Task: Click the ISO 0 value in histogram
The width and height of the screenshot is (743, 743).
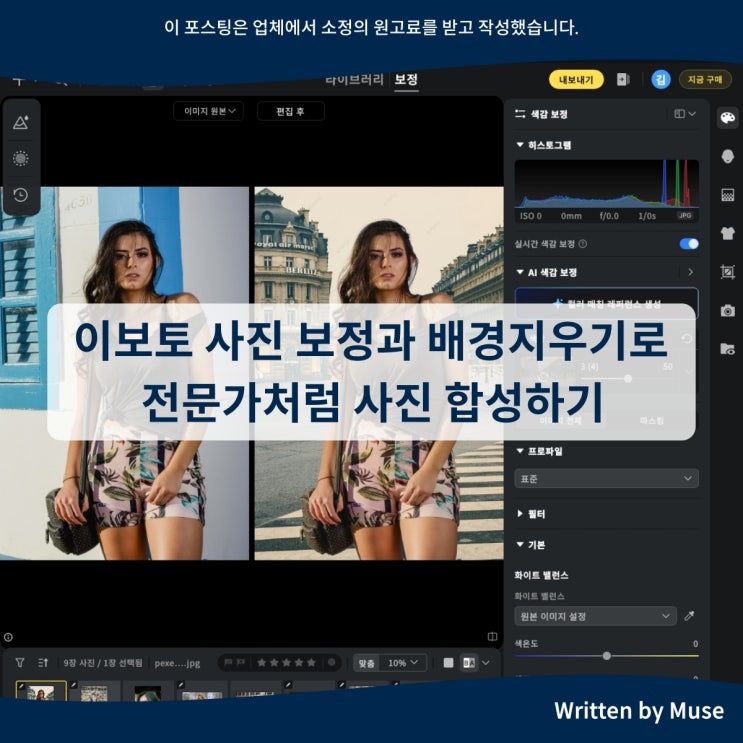Action: tap(531, 216)
